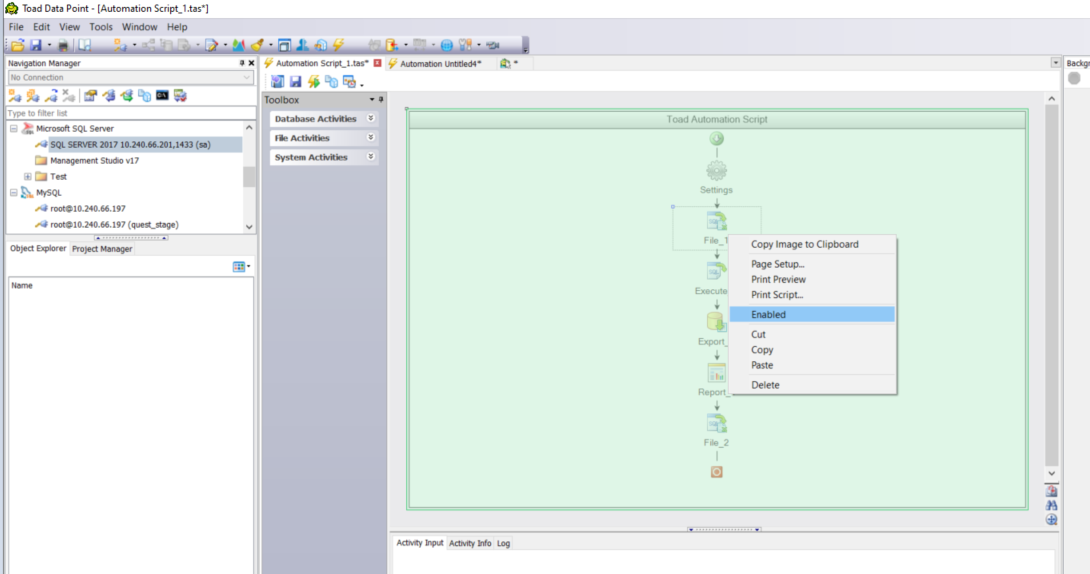Click the new connection plug icon in main toolbar
The width and height of the screenshot is (1090, 574).
point(120,45)
